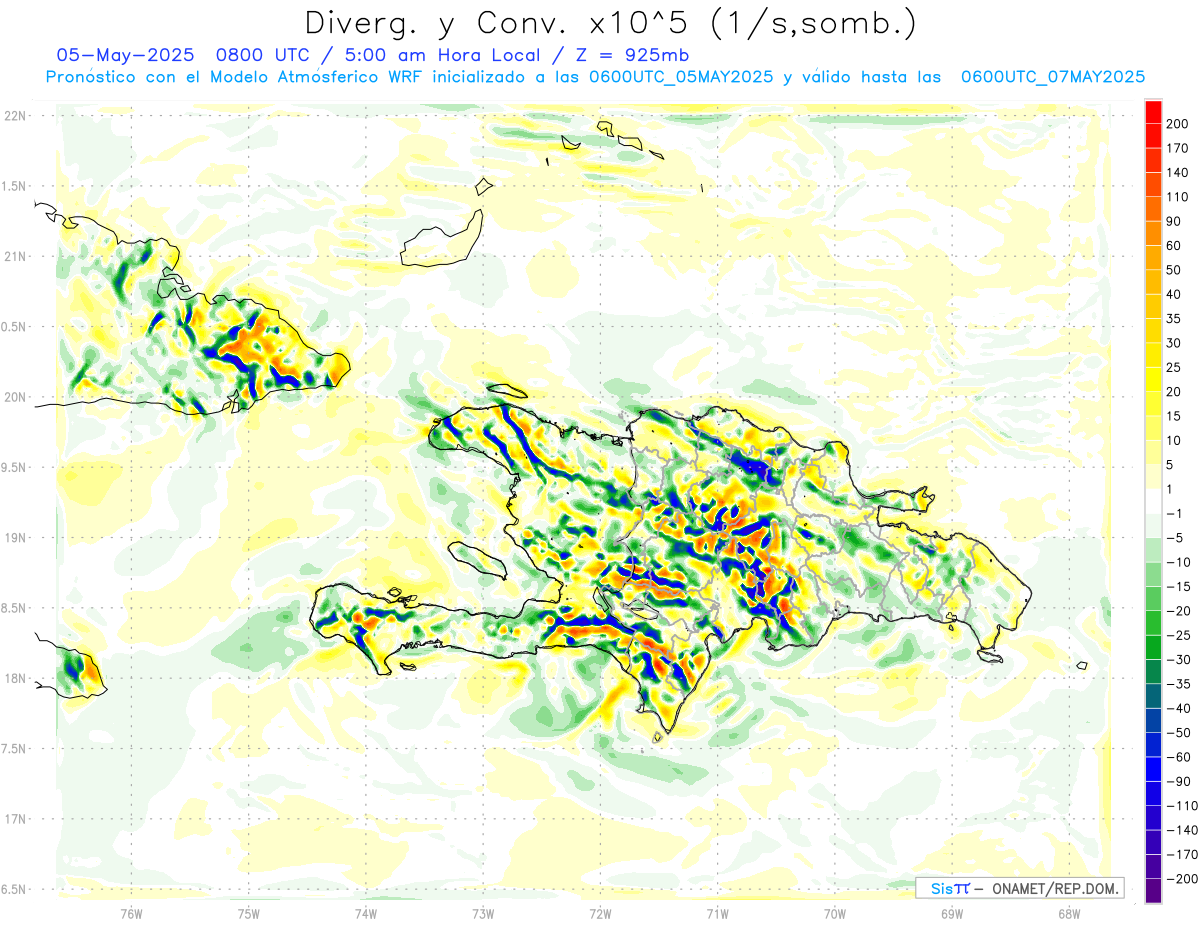Click the positive '20' colorbar label
Image resolution: width=1200 pixels, height=927 pixels.
click(1174, 392)
